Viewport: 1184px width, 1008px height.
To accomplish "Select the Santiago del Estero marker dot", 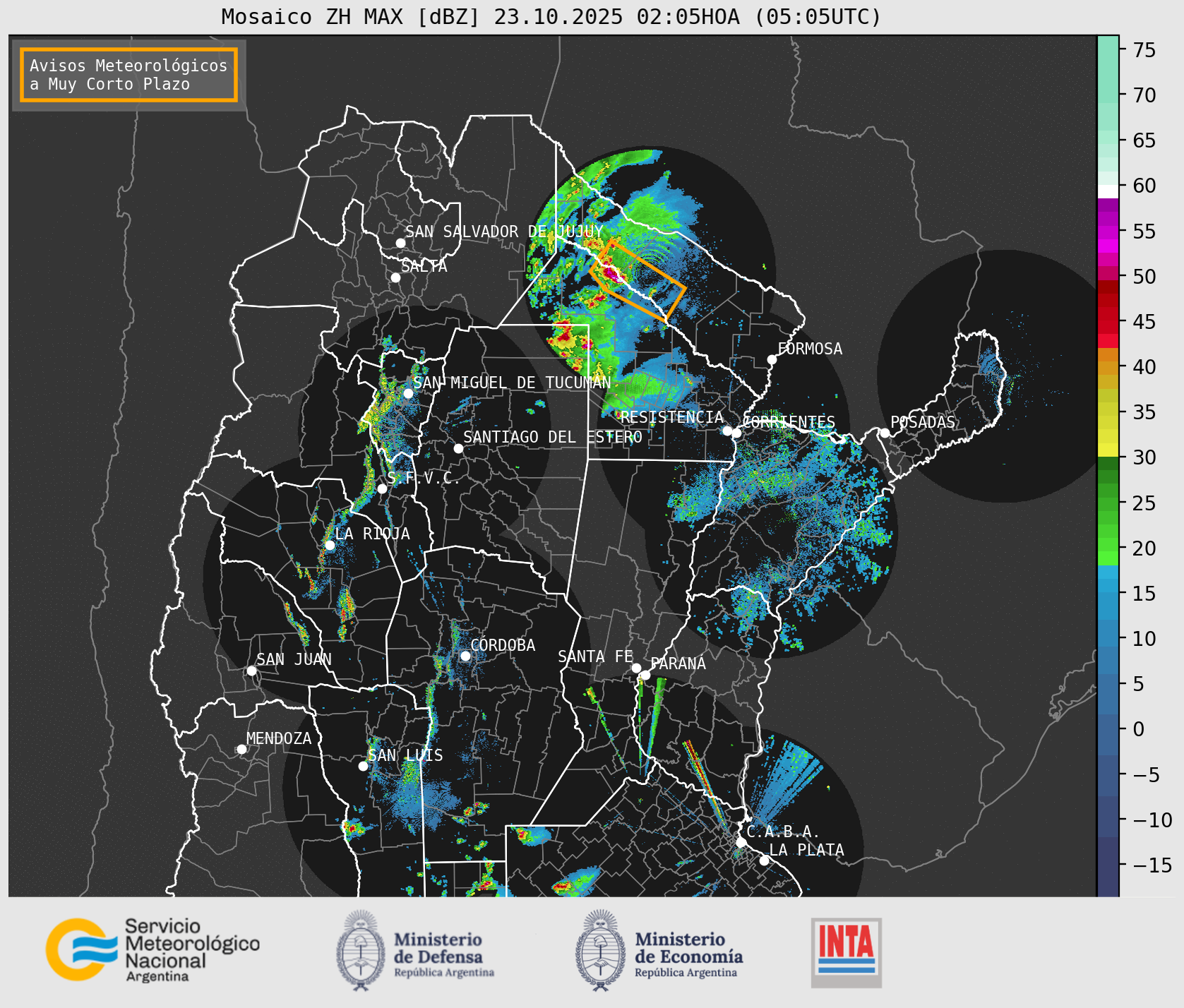I will coord(458,448).
